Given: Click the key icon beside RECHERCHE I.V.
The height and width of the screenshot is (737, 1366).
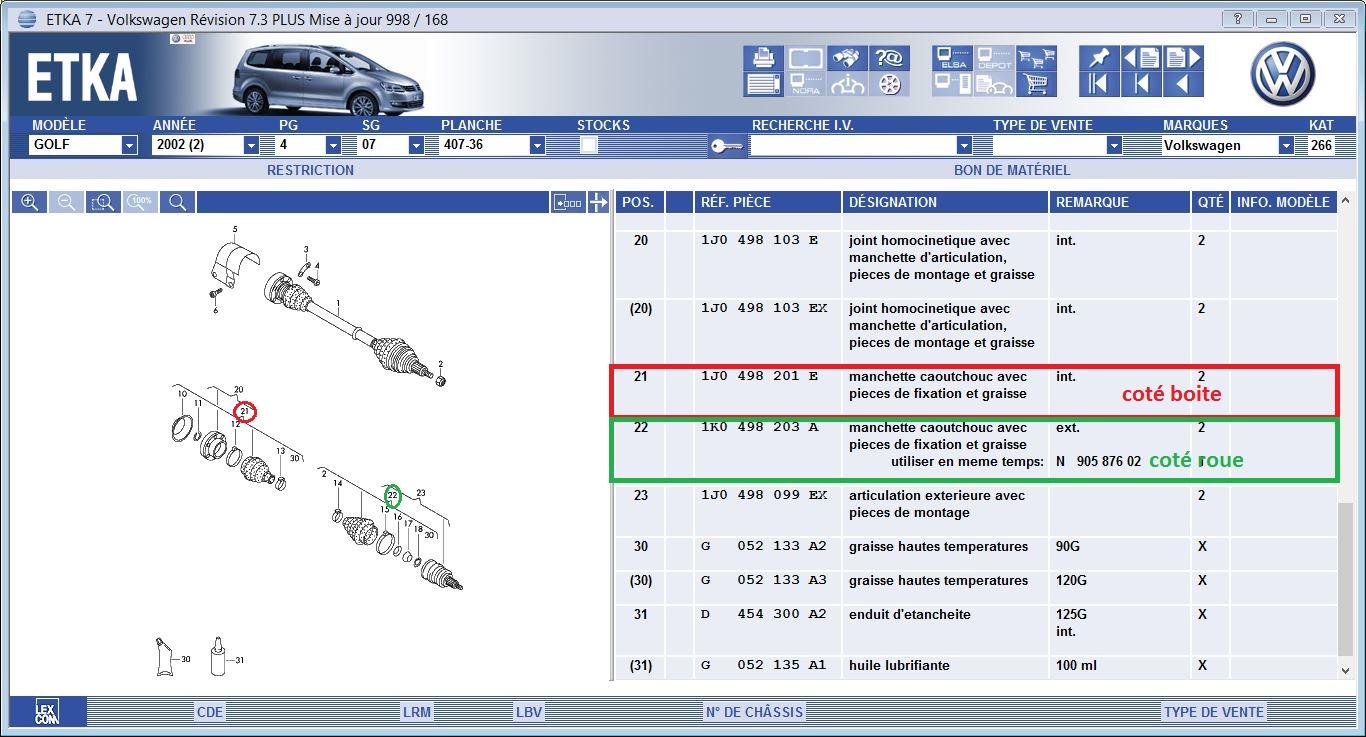Looking at the screenshot, I should (x=726, y=146).
